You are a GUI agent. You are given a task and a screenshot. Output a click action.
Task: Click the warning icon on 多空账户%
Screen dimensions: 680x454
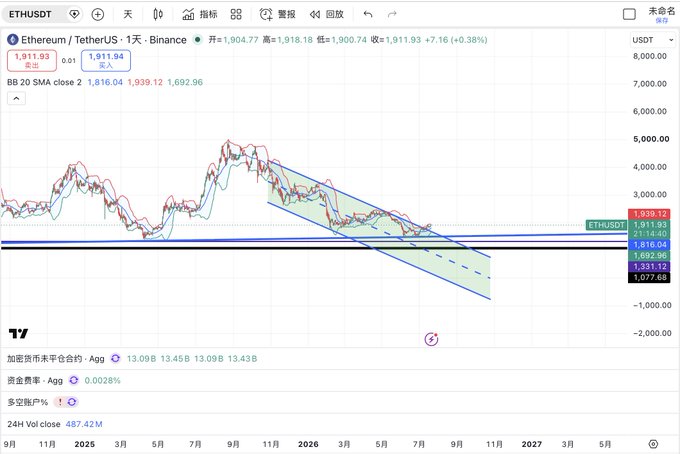click(x=60, y=402)
